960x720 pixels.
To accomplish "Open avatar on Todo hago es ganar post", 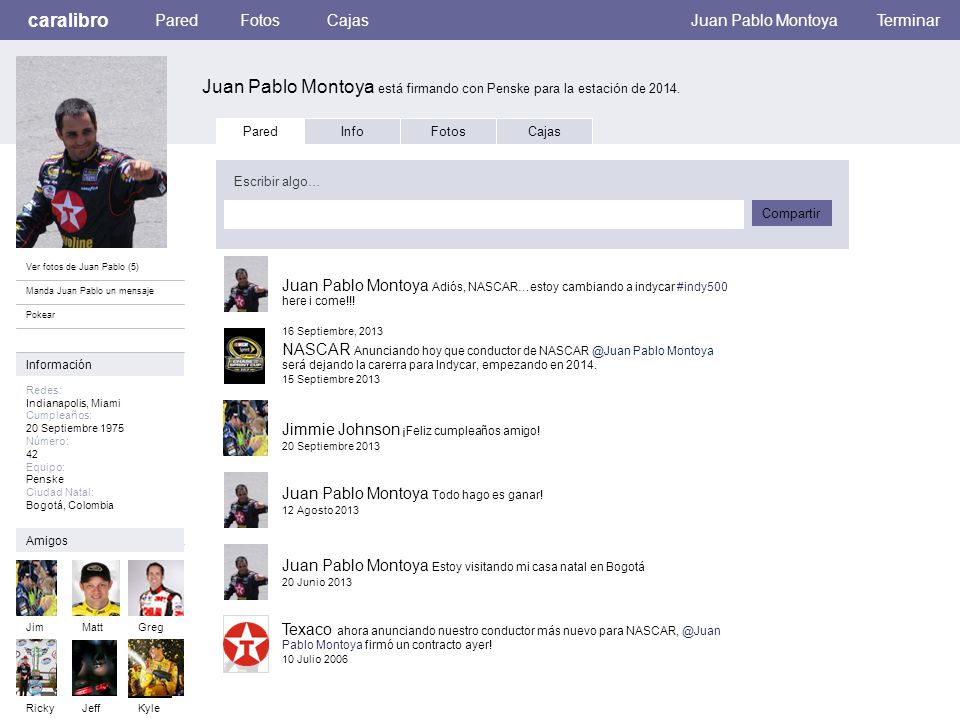I will 246,500.
